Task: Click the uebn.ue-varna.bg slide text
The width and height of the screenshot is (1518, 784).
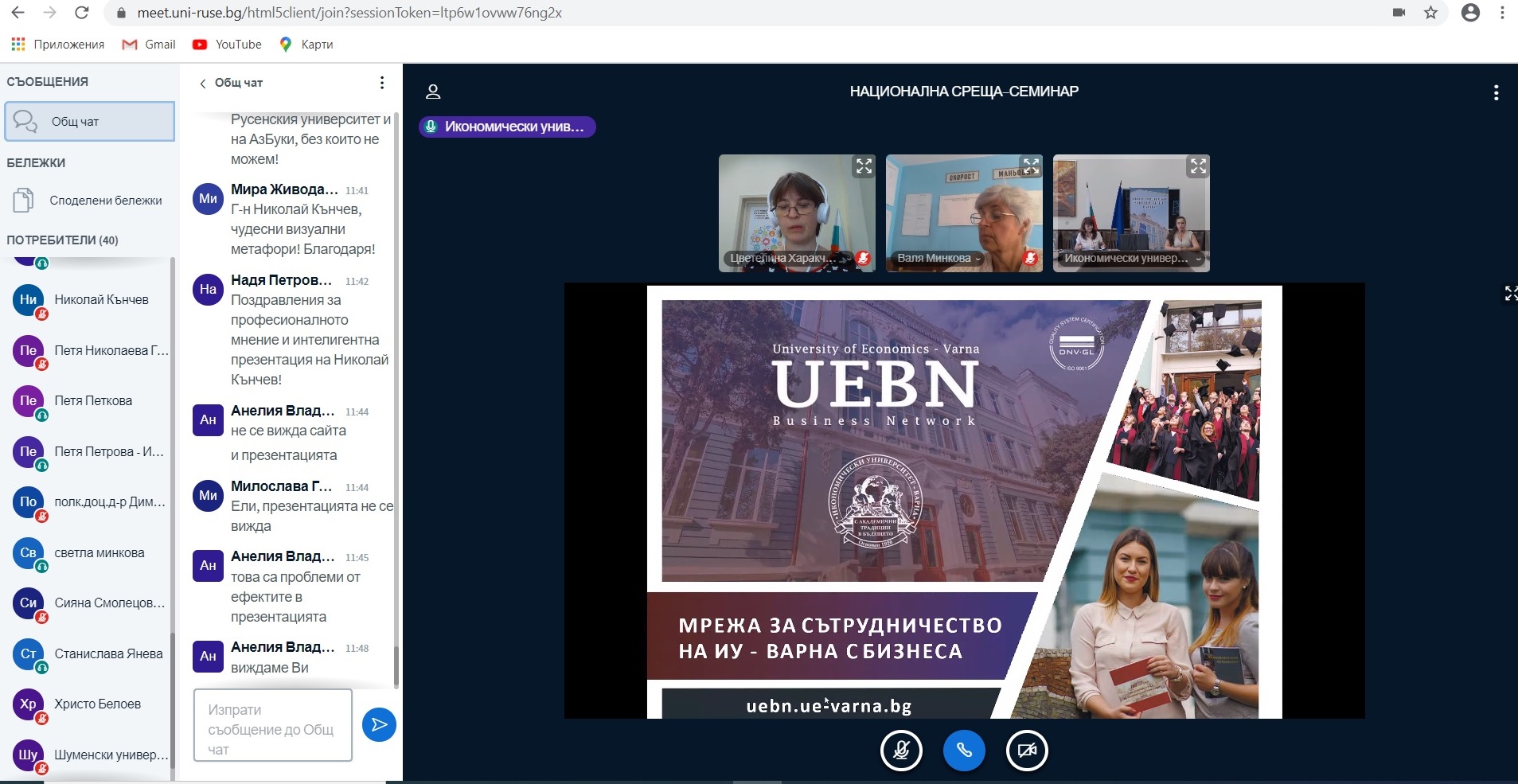Action: [829, 706]
